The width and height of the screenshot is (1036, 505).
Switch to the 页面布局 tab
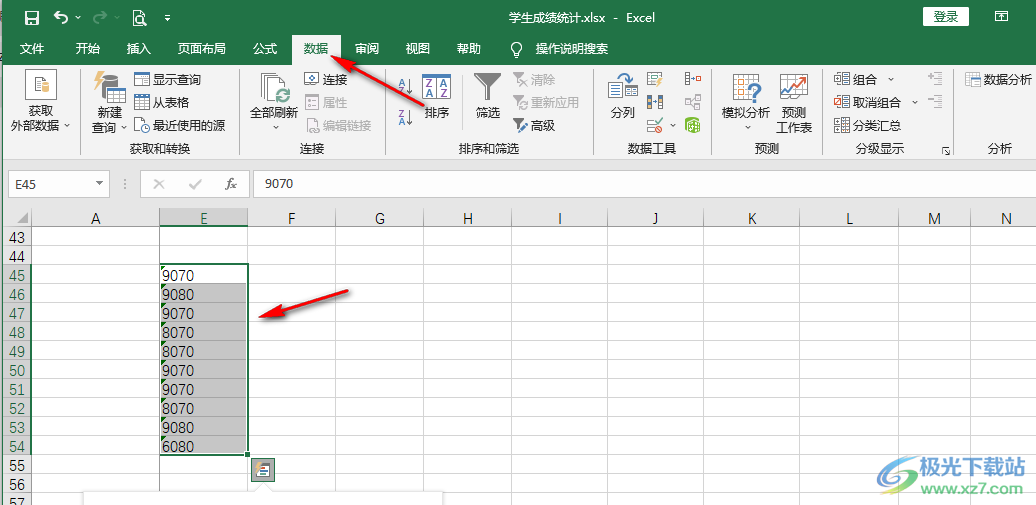(202, 49)
